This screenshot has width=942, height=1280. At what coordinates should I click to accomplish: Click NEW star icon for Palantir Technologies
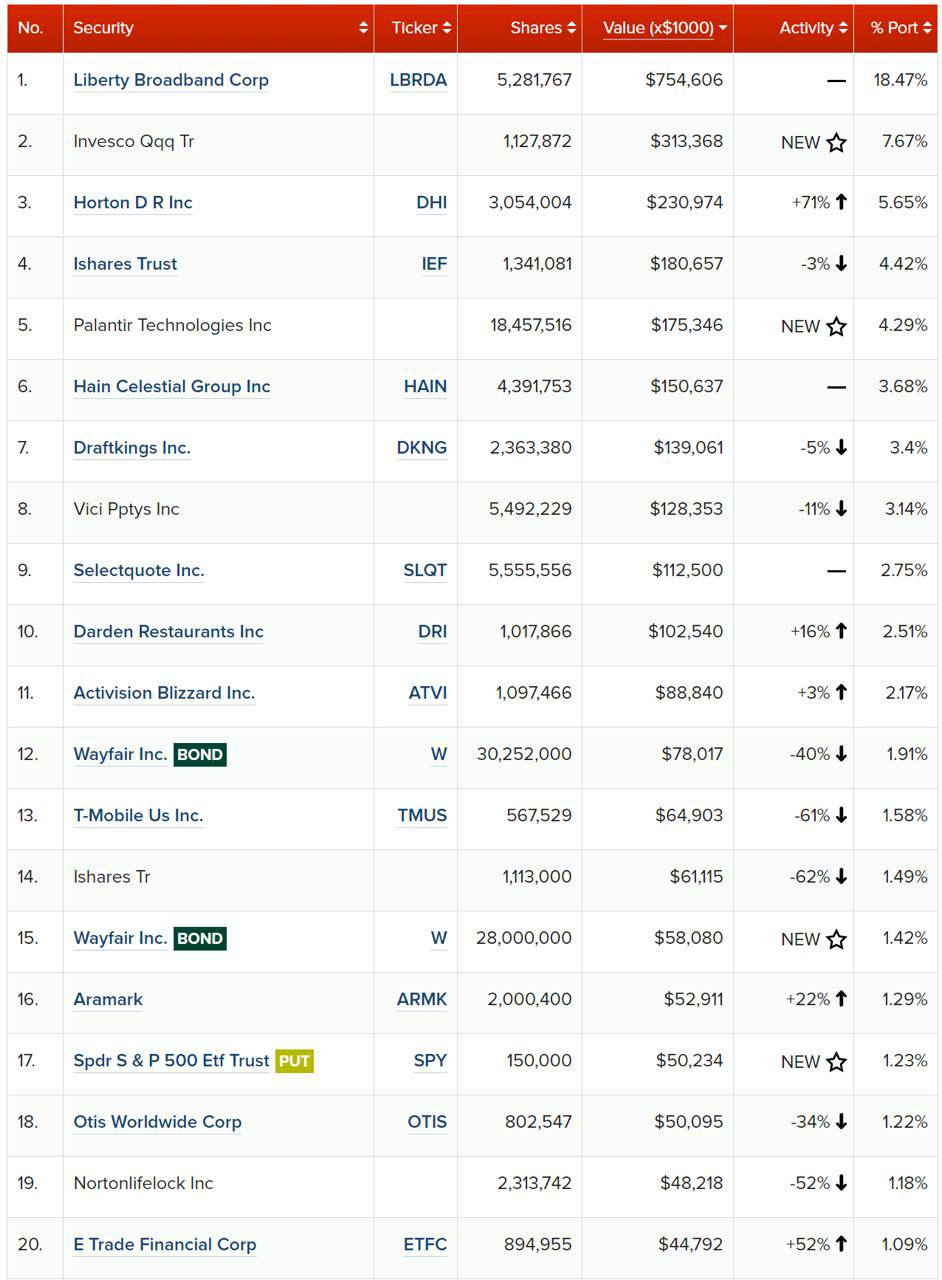837,326
